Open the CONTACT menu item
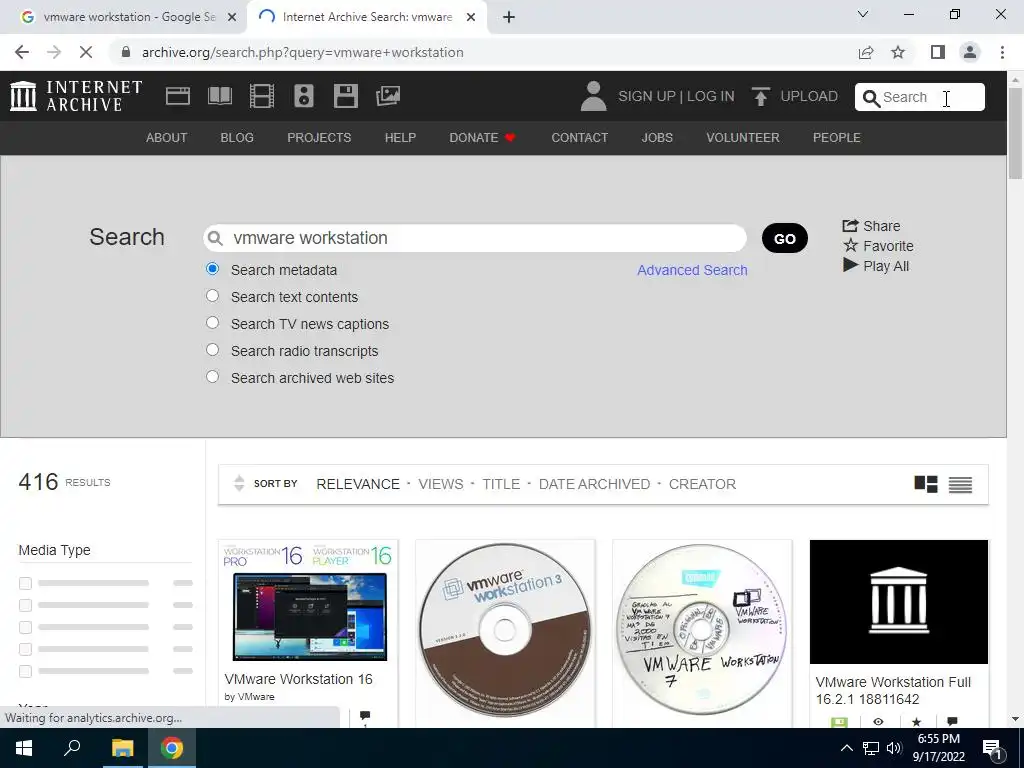The width and height of the screenshot is (1024, 768). point(579,138)
